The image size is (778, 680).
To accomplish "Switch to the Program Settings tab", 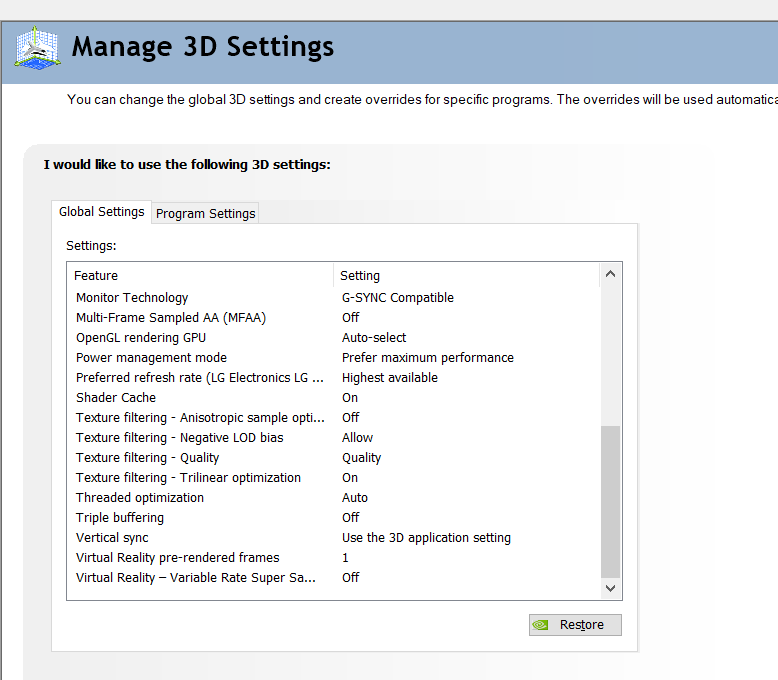I will coord(206,213).
